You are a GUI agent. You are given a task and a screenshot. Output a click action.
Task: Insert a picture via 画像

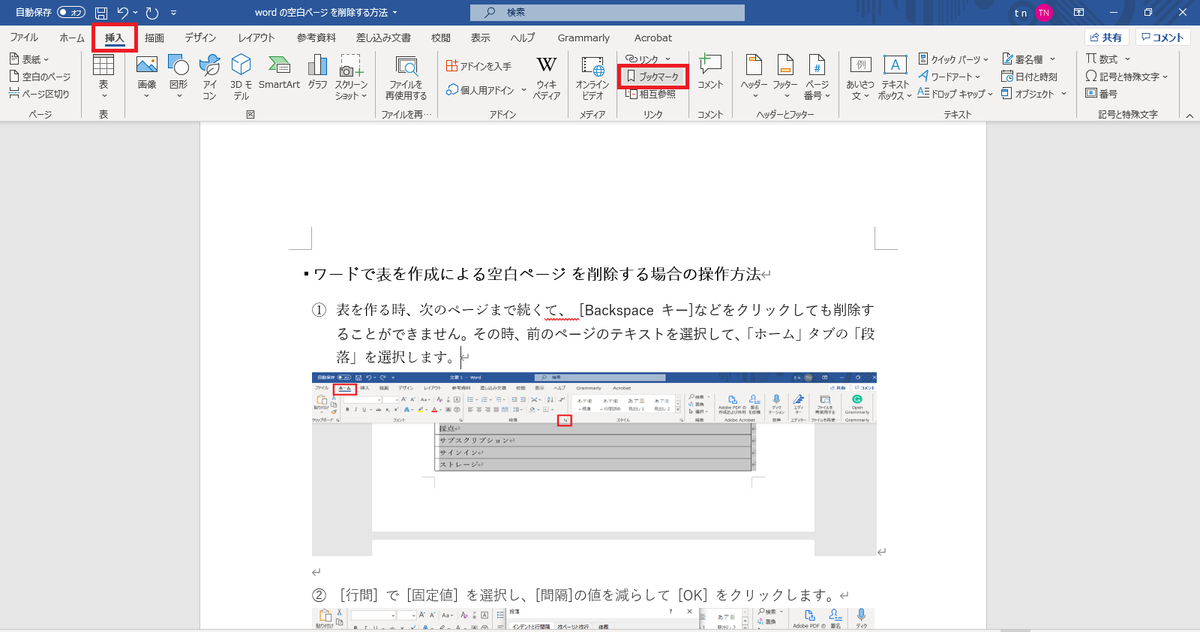[147, 76]
